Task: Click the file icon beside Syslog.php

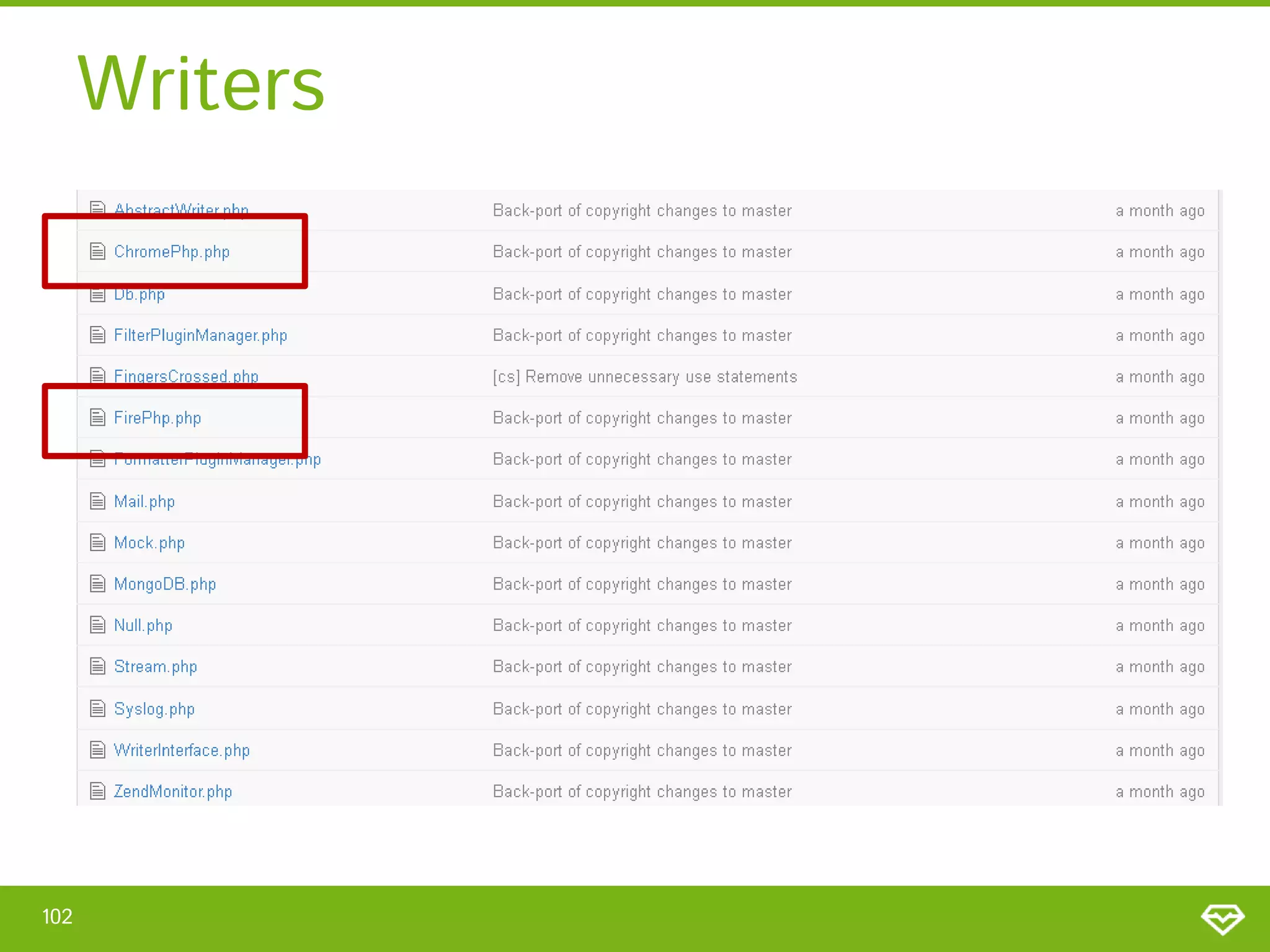Action: click(x=97, y=708)
